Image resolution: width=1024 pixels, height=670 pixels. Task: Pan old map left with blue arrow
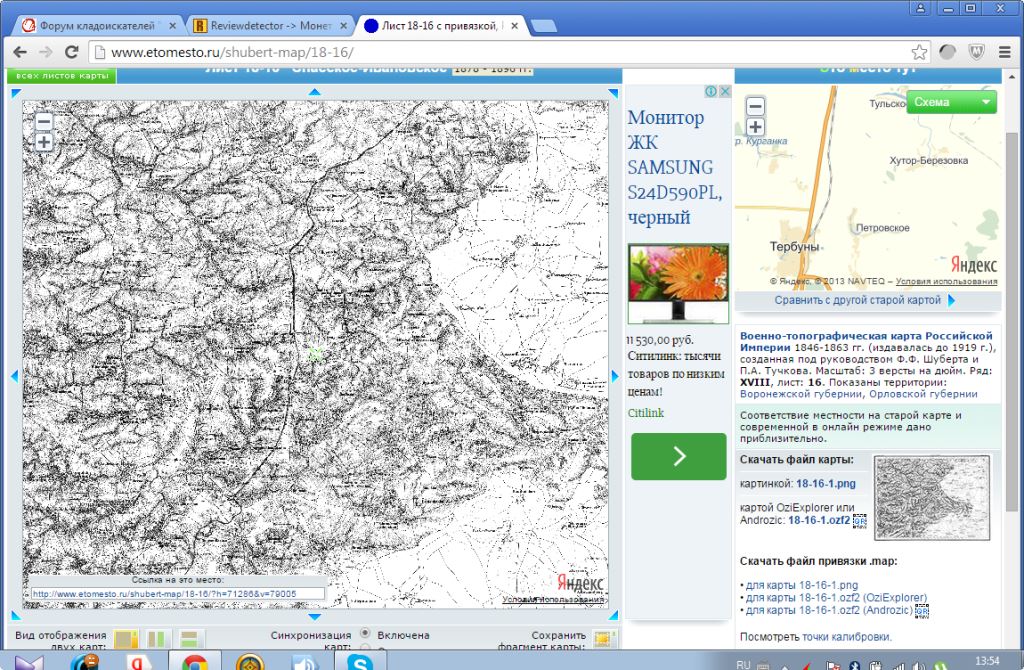click(x=15, y=376)
